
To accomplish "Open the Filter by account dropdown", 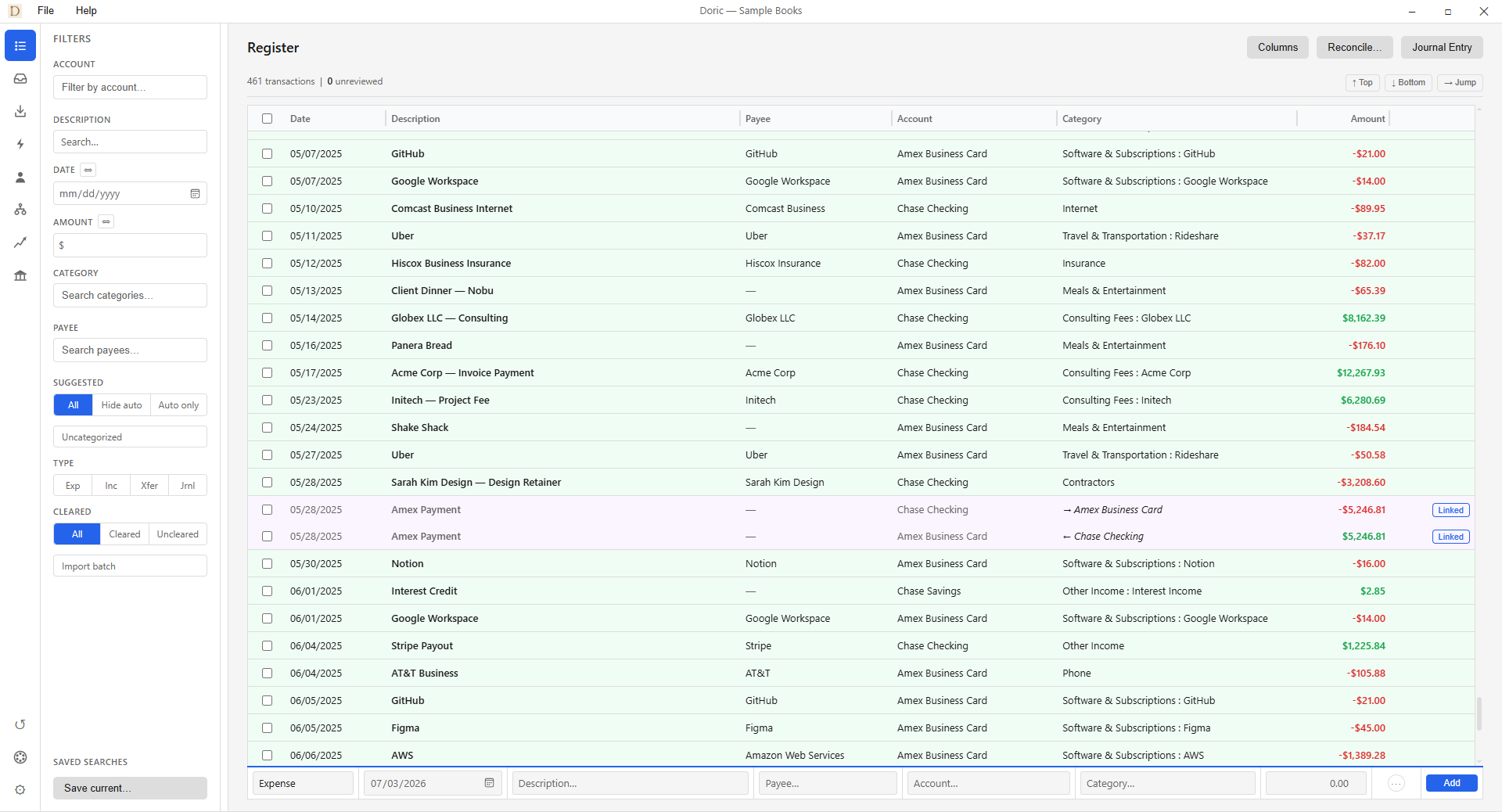I will 130,88.
